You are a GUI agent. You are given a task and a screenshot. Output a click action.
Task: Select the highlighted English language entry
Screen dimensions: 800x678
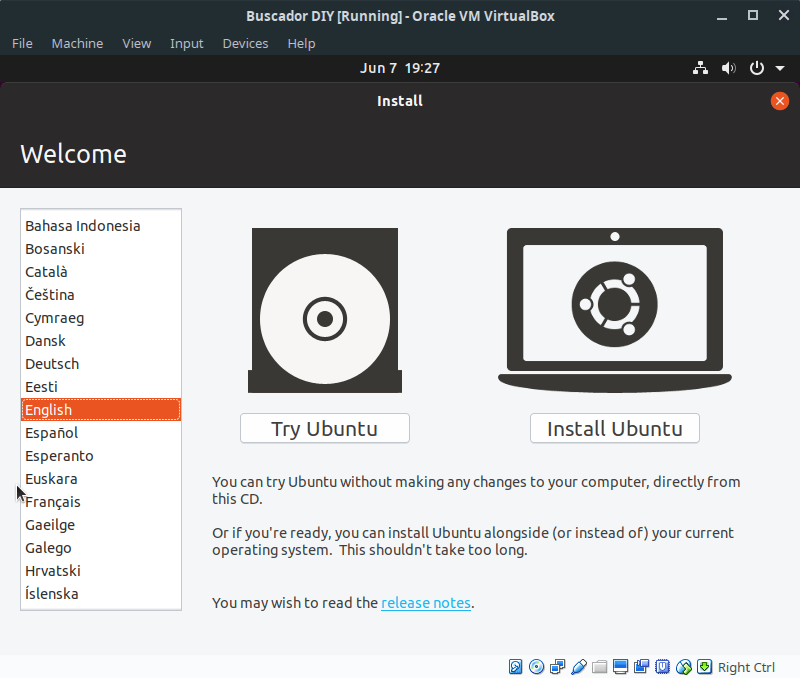(x=101, y=410)
